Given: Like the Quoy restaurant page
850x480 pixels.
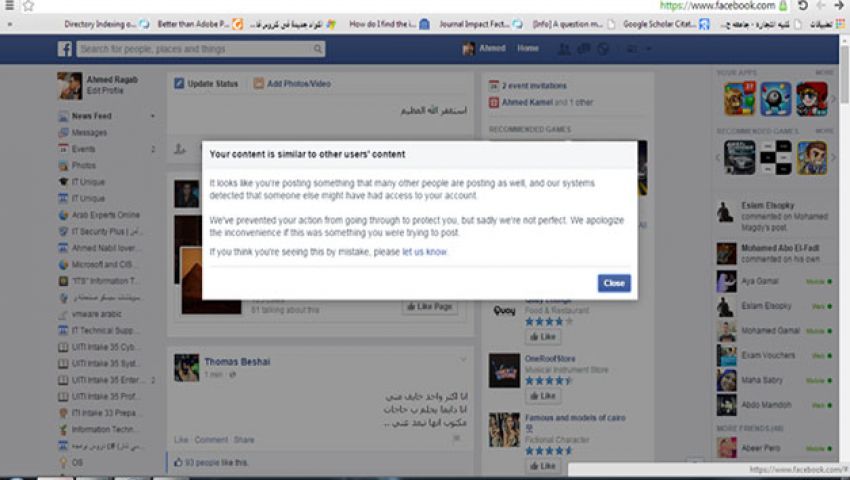Looking at the screenshot, I should 543,337.
